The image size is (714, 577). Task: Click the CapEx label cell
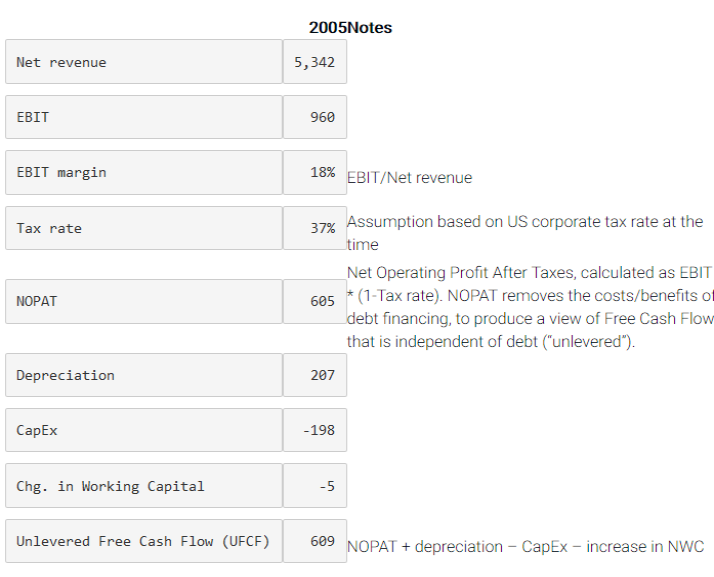(144, 430)
